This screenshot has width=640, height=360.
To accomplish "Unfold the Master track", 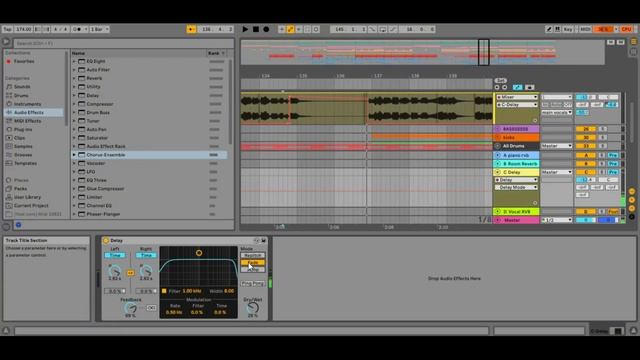I will point(498,220).
